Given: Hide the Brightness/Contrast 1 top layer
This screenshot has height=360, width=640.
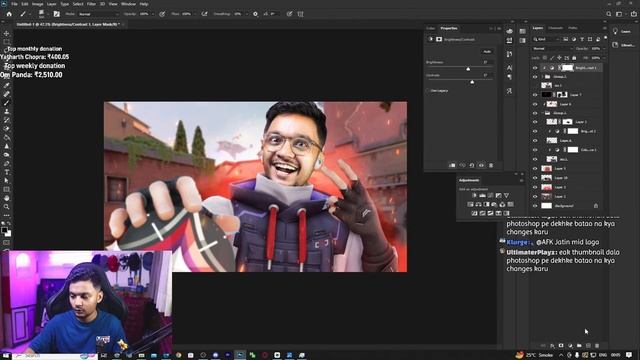Looking at the screenshot, I should [x=535, y=68].
